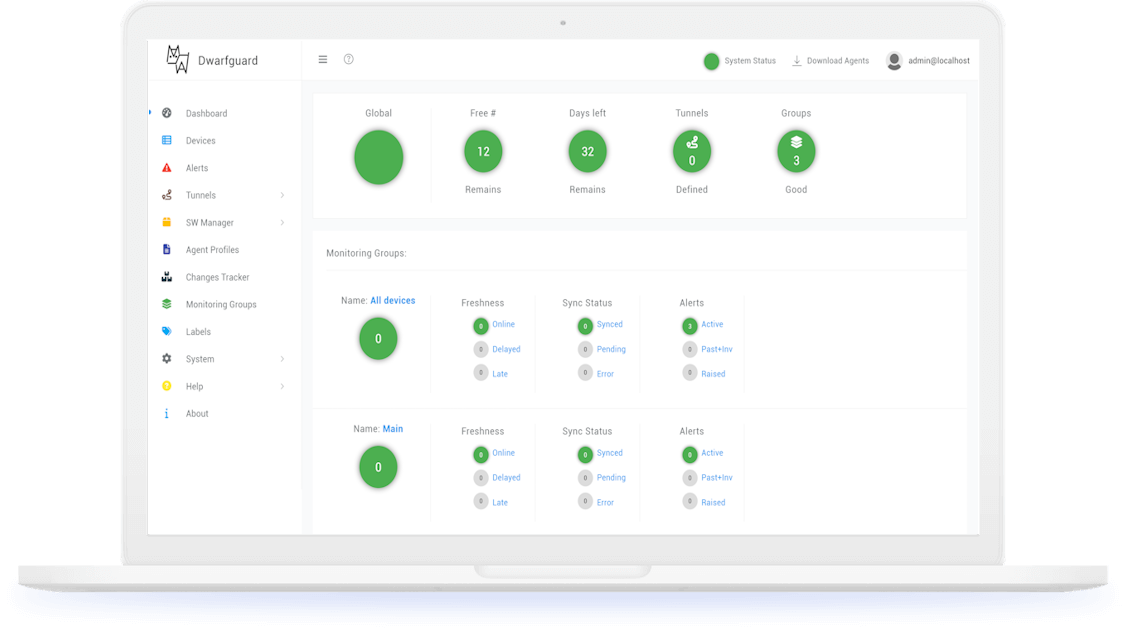Click the Devices list icon in sidebar
This screenshot has height=630, width=1126.
click(167, 141)
